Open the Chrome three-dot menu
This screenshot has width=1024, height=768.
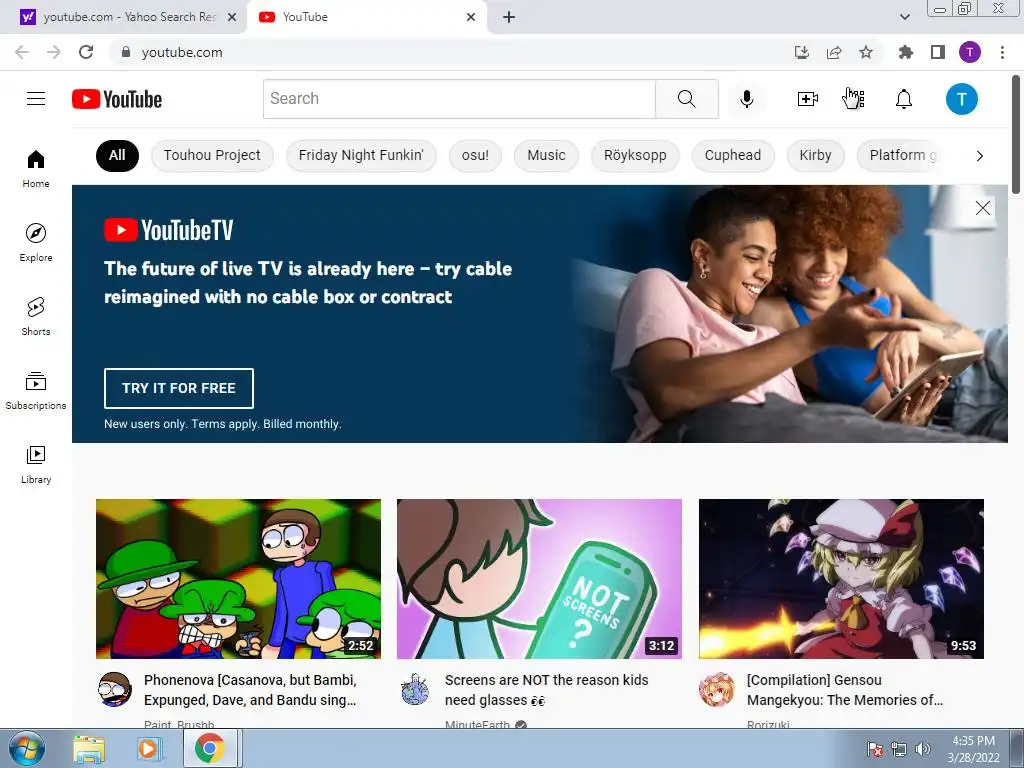tap(1002, 52)
